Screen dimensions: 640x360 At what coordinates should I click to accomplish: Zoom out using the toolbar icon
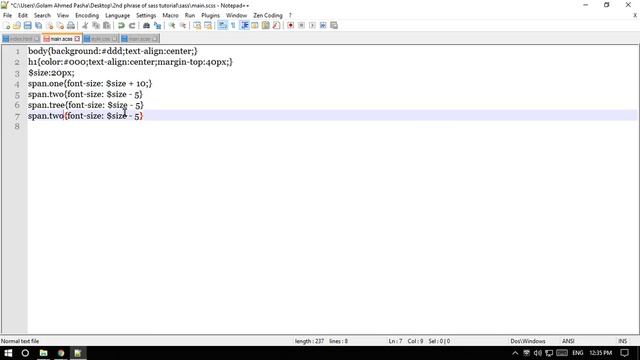(182, 25)
